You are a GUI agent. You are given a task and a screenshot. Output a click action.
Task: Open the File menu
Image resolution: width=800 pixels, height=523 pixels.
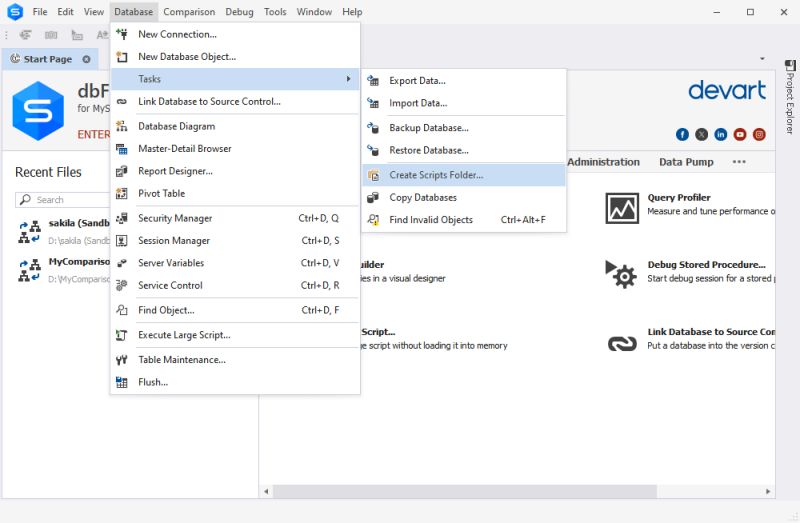(40, 12)
